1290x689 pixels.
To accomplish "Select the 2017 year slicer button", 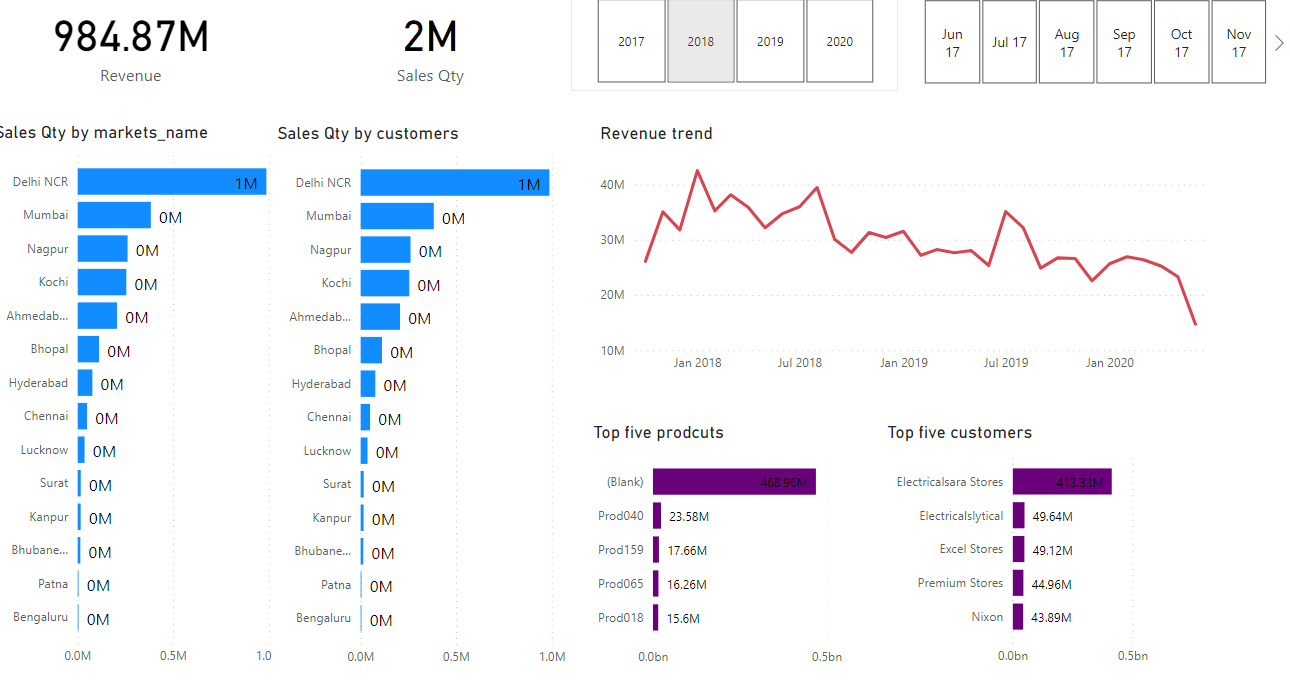I will [x=631, y=41].
